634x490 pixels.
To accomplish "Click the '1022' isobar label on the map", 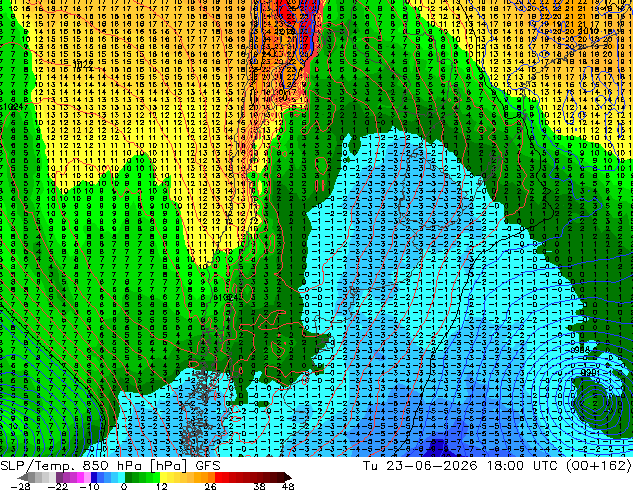I will 83,65.
